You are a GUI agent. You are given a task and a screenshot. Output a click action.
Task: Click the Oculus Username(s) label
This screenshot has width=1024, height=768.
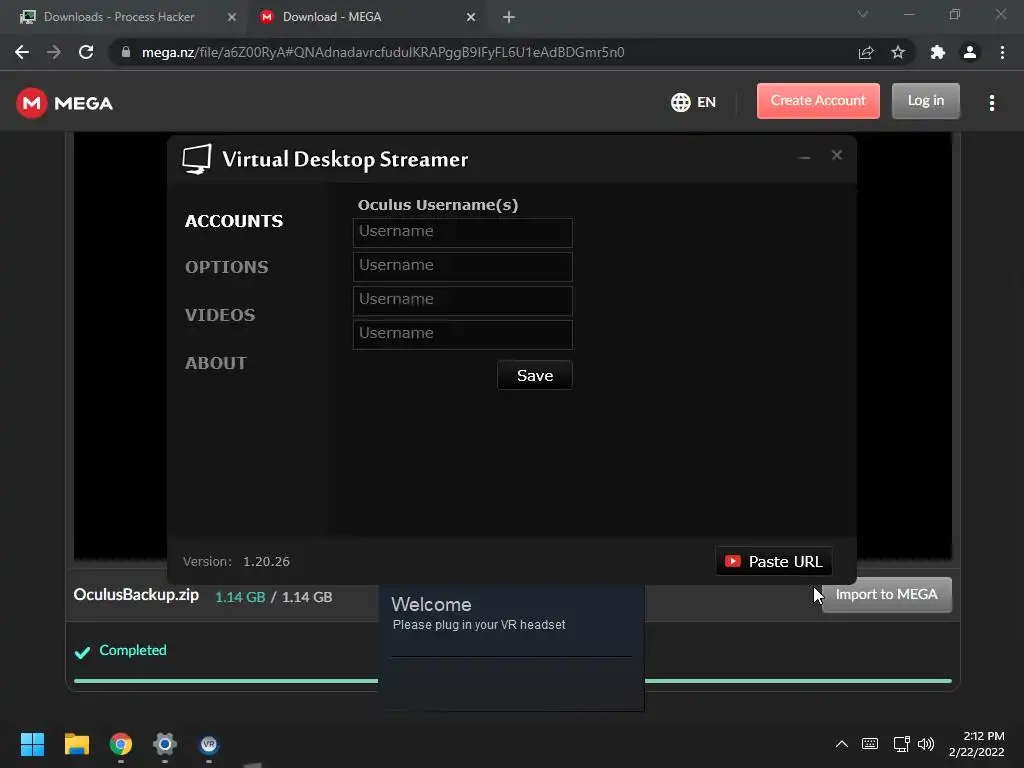438,205
